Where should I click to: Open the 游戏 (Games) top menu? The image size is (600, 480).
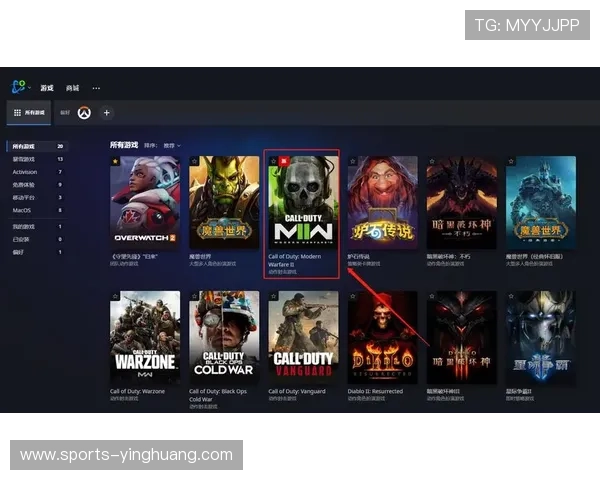[x=47, y=88]
